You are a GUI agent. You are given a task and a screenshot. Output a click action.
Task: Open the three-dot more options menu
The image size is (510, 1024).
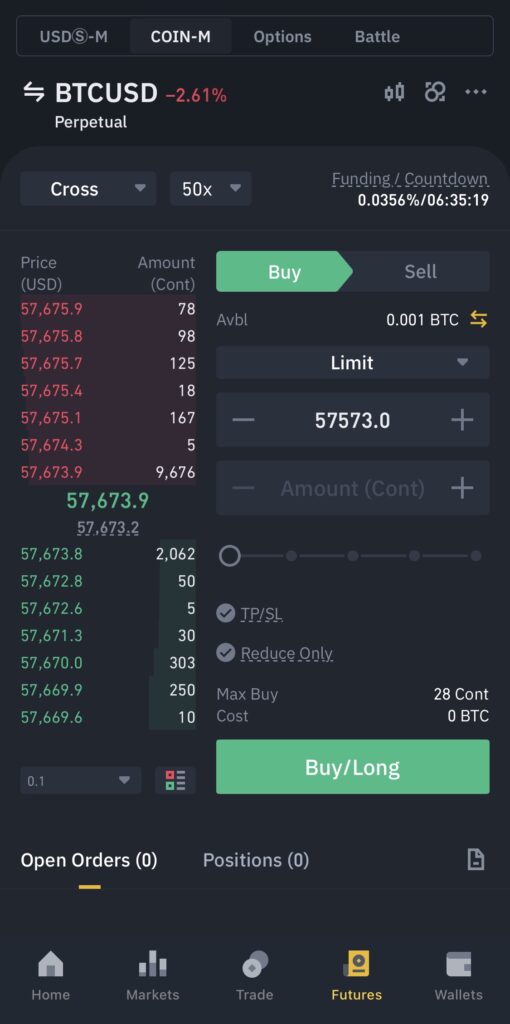[x=475, y=92]
